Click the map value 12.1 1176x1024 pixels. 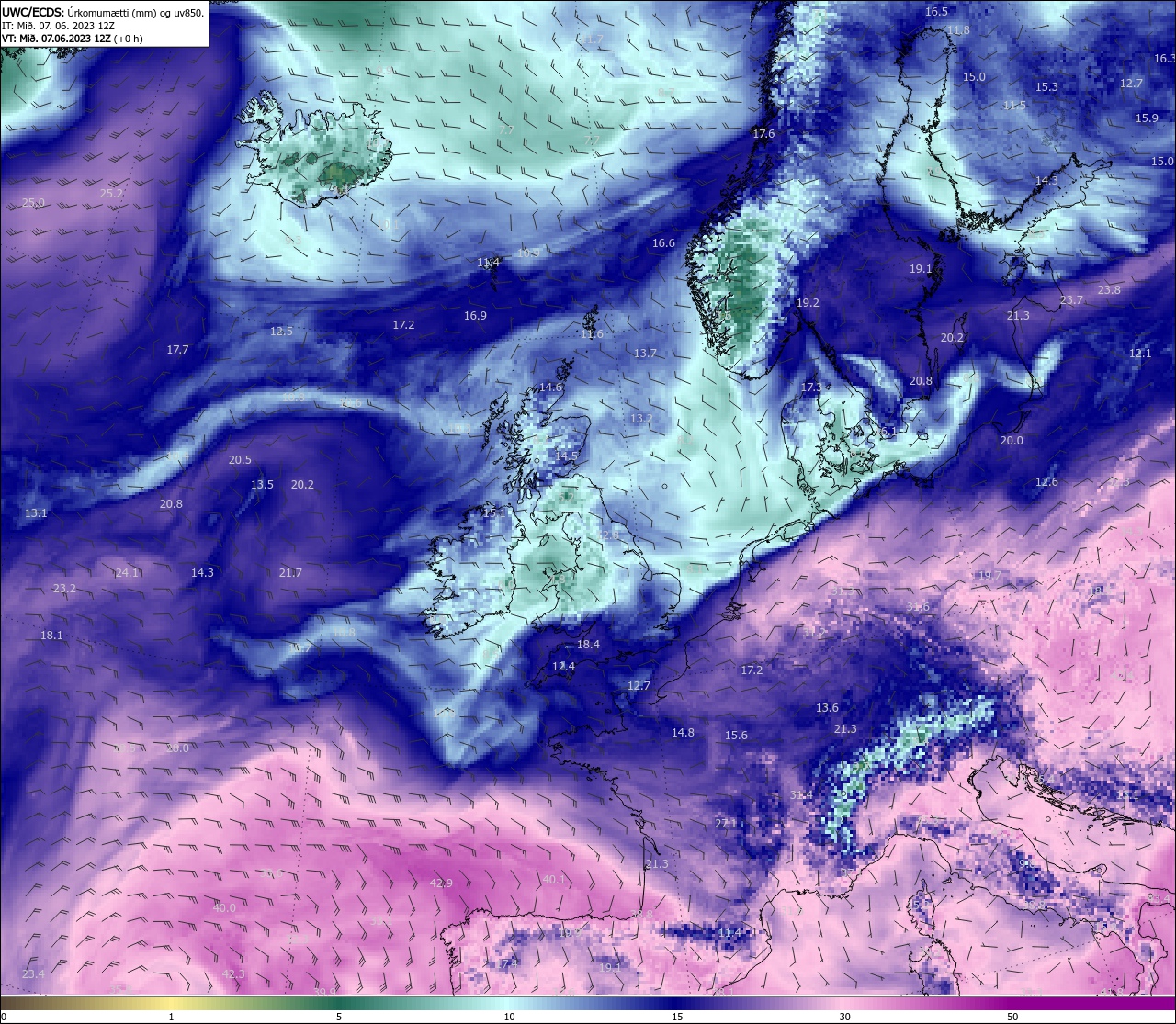(1140, 354)
